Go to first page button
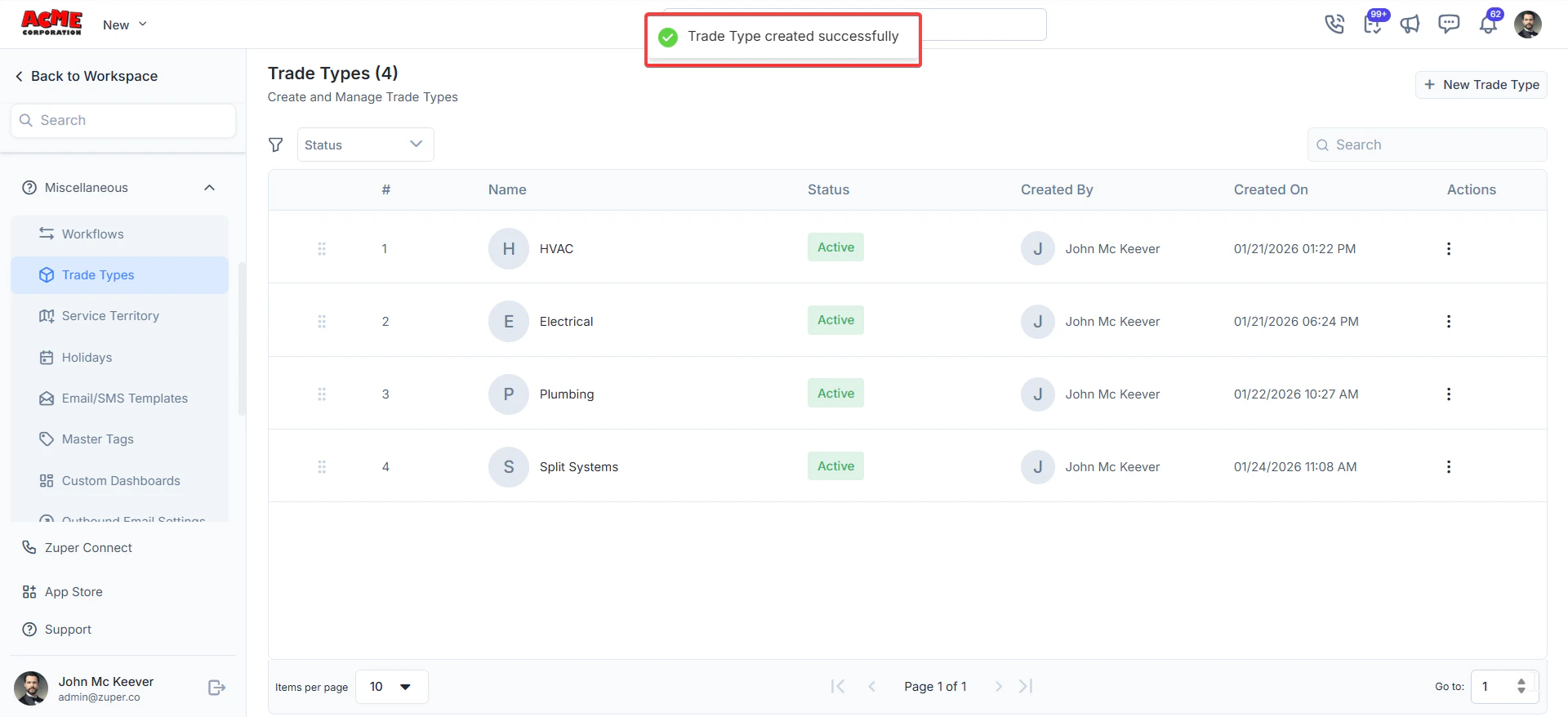 (x=837, y=687)
